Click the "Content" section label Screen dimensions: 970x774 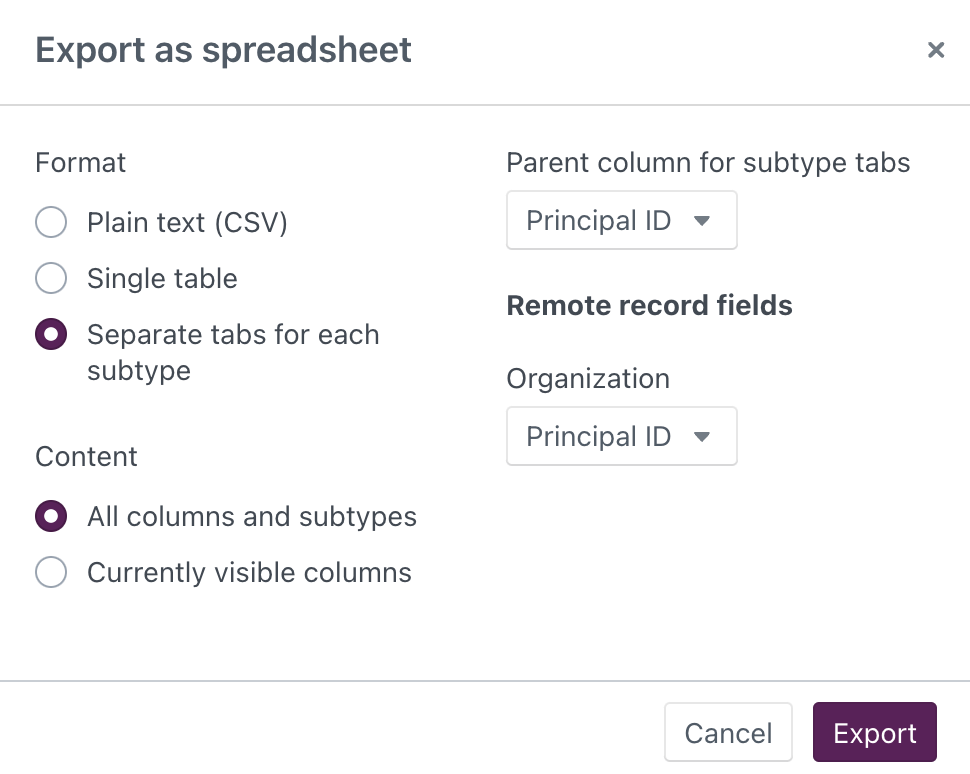point(86,457)
